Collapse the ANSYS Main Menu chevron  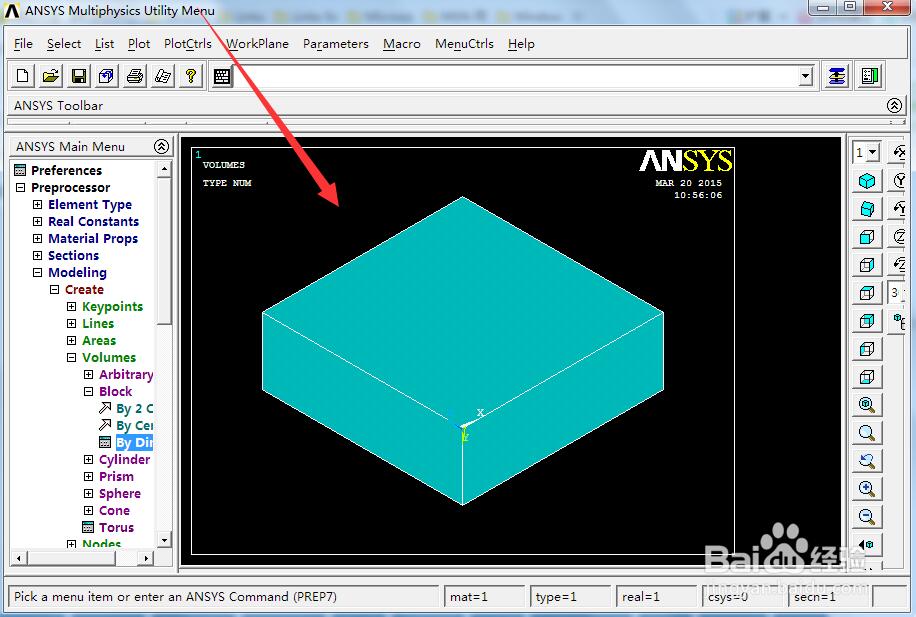tap(161, 146)
